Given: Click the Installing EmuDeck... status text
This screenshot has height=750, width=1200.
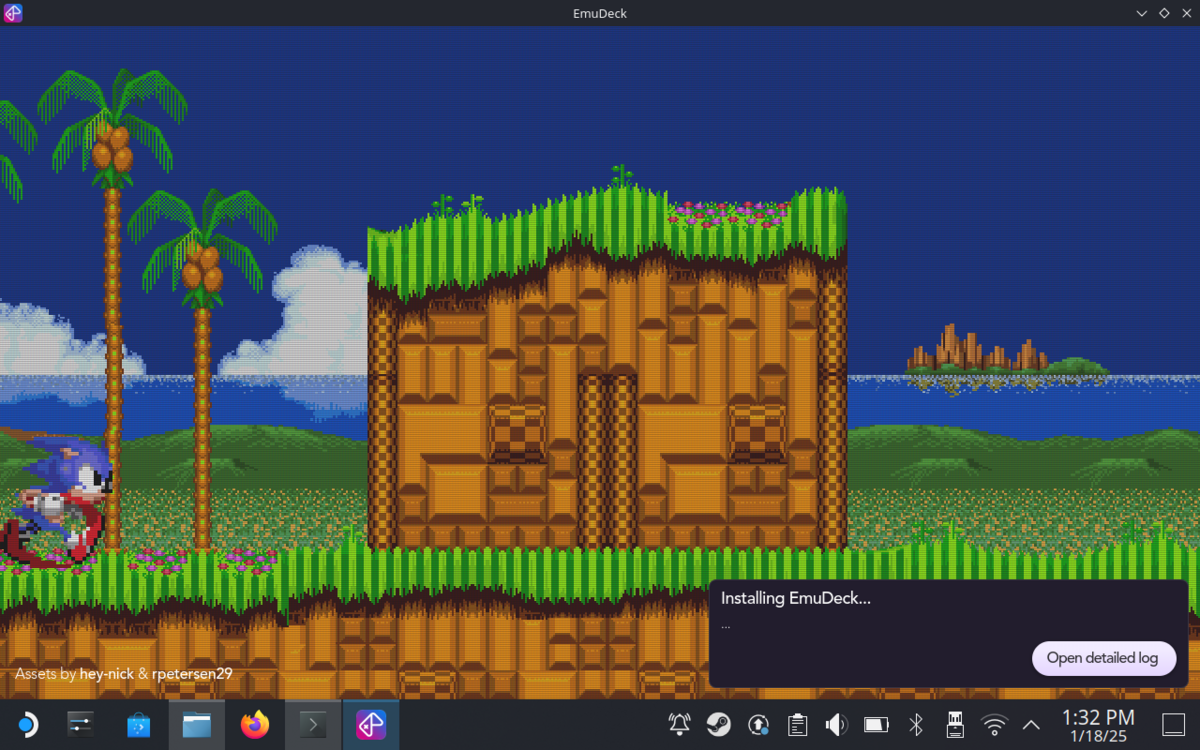Looking at the screenshot, I should pyautogui.click(x=796, y=599).
